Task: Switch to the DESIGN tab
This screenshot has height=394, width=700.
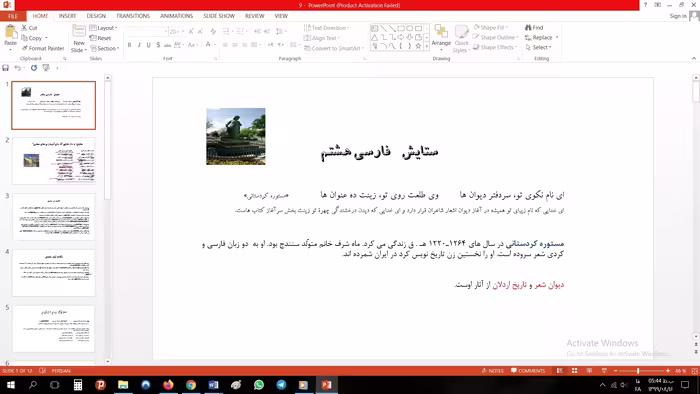Action: [x=96, y=16]
